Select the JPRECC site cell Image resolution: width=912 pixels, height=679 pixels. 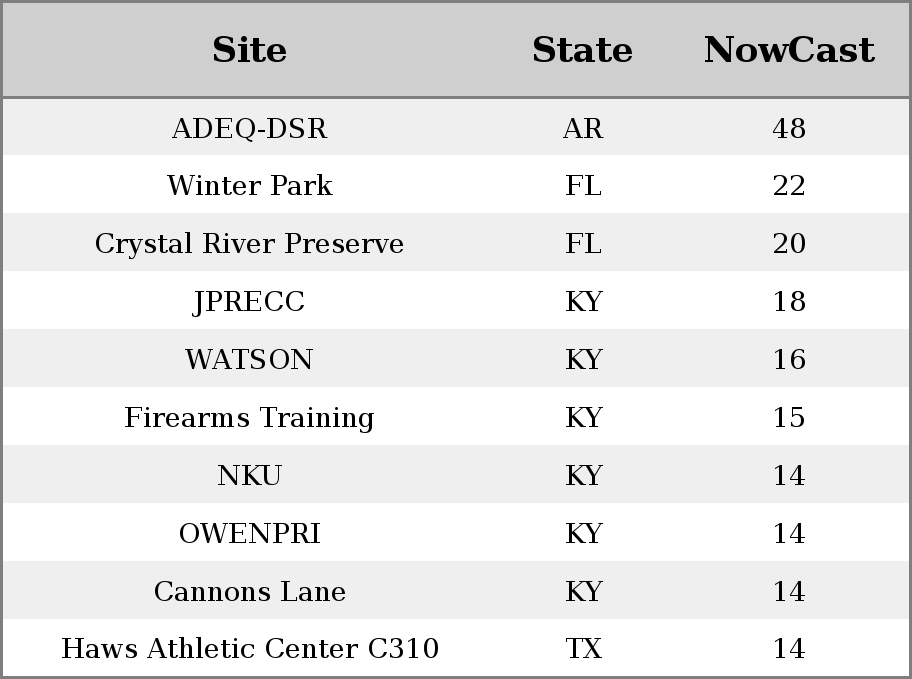(x=249, y=302)
